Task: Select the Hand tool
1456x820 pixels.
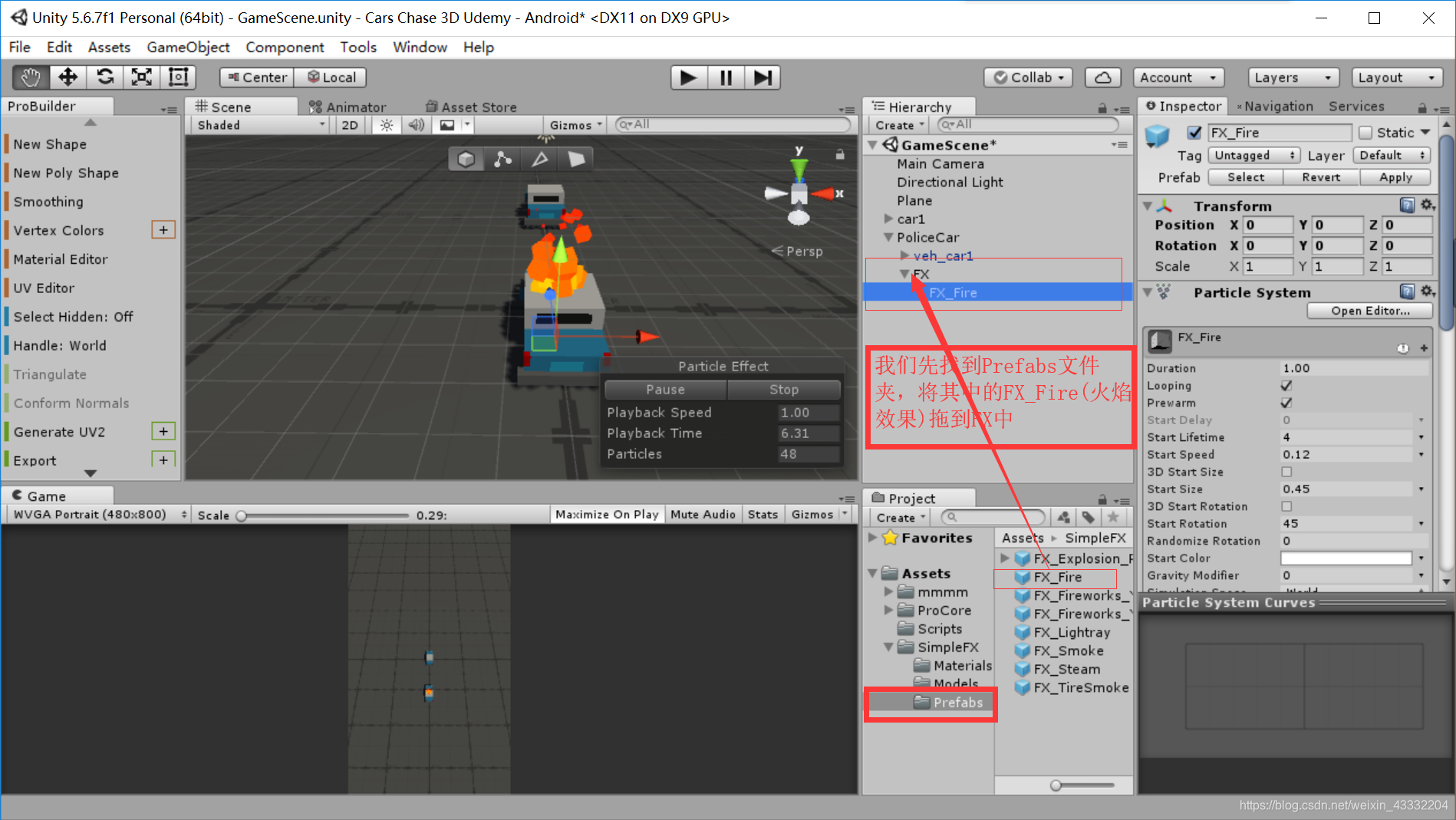Action: point(31,77)
